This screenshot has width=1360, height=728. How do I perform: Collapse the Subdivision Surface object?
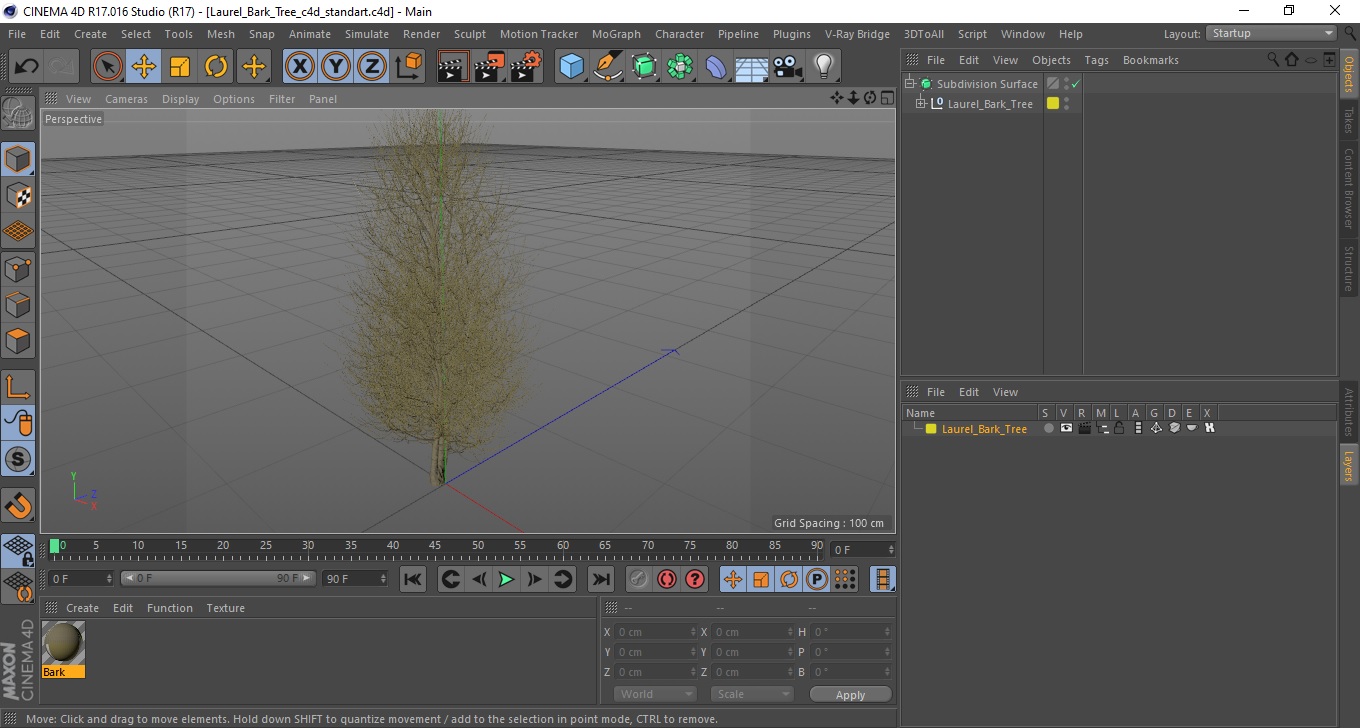click(x=909, y=84)
